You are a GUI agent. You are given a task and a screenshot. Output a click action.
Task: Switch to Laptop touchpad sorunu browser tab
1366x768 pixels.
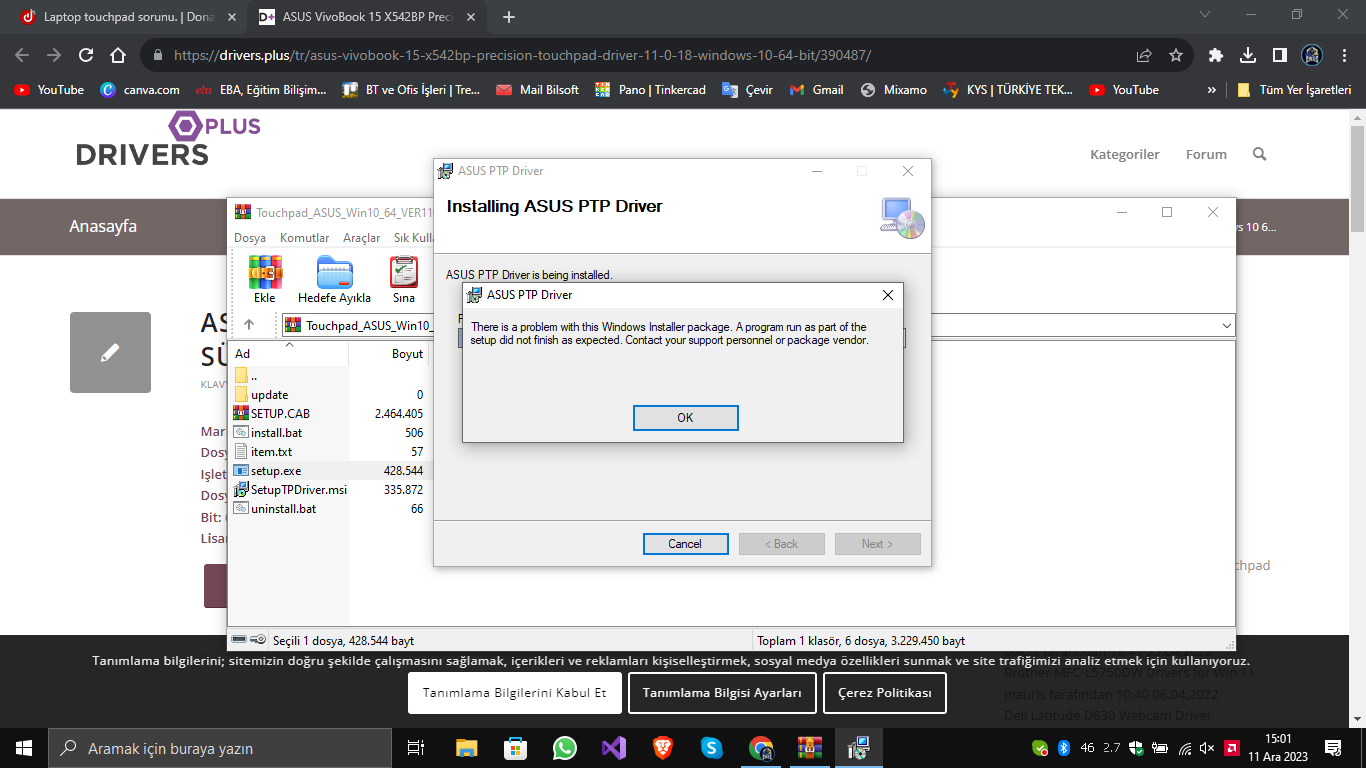[x=127, y=17]
